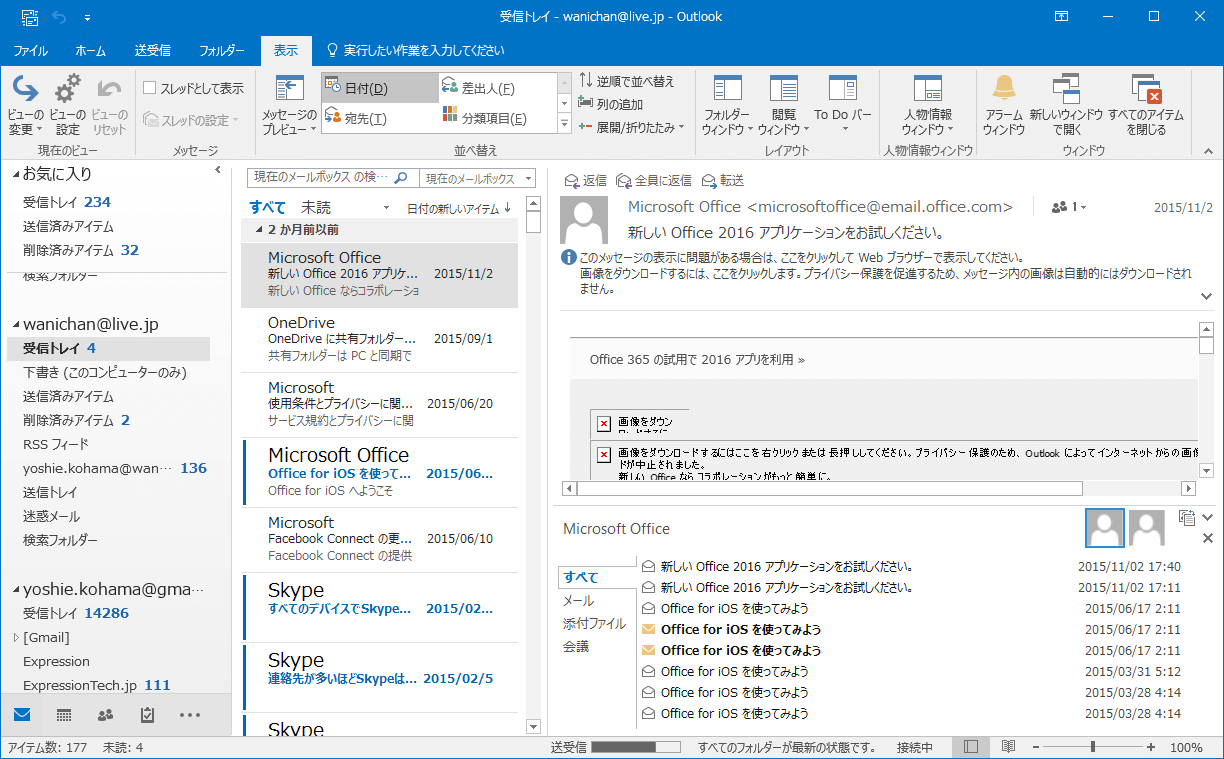This screenshot has height=759, width=1224.
Task: Open the sort-by newest date (日付の新しいアイテム) dropdown
Action: (x=459, y=209)
